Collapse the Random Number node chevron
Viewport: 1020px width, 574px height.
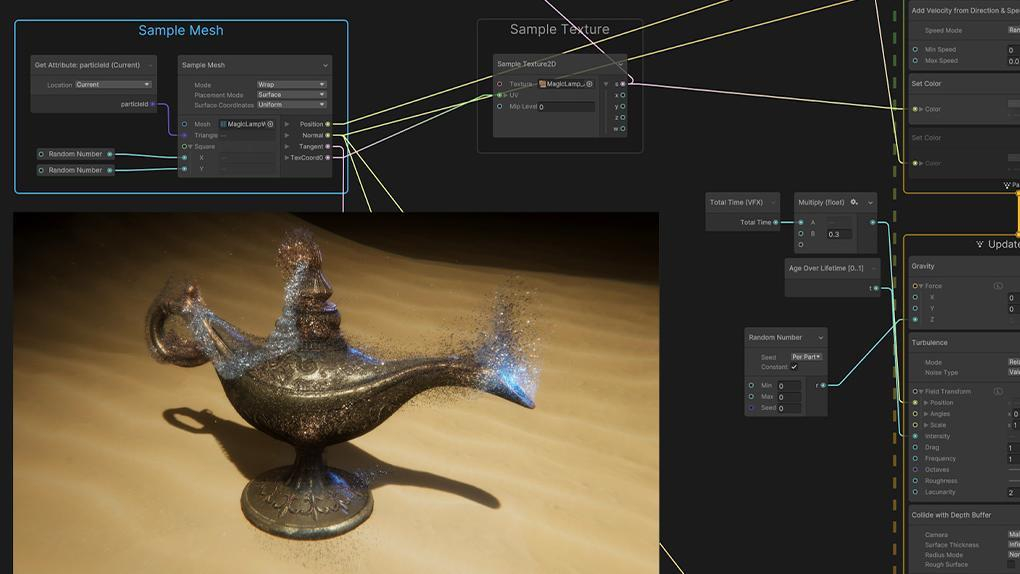pos(820,338)
